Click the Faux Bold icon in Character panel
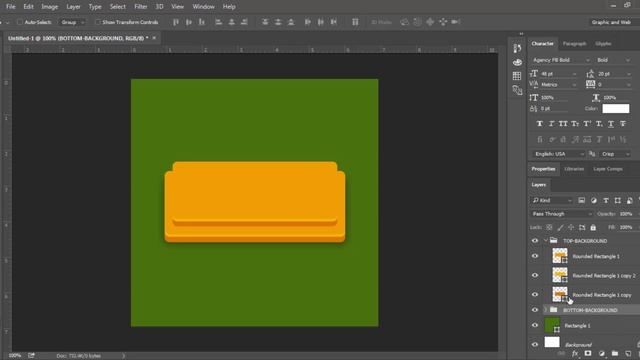 coord(540,124)
